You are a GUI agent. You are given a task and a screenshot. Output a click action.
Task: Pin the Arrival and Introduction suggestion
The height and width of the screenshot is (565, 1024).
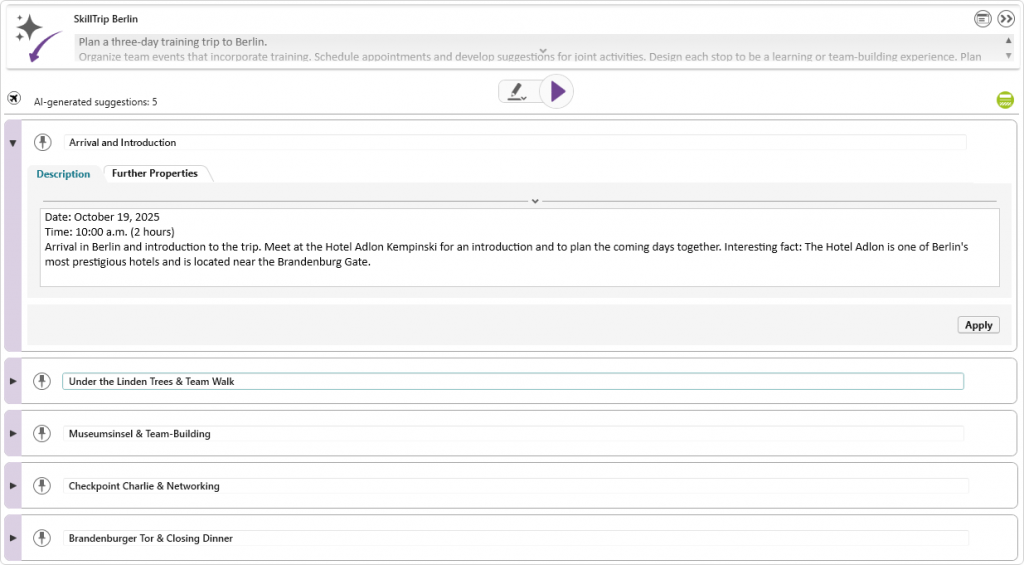click(x=42, y=142)
